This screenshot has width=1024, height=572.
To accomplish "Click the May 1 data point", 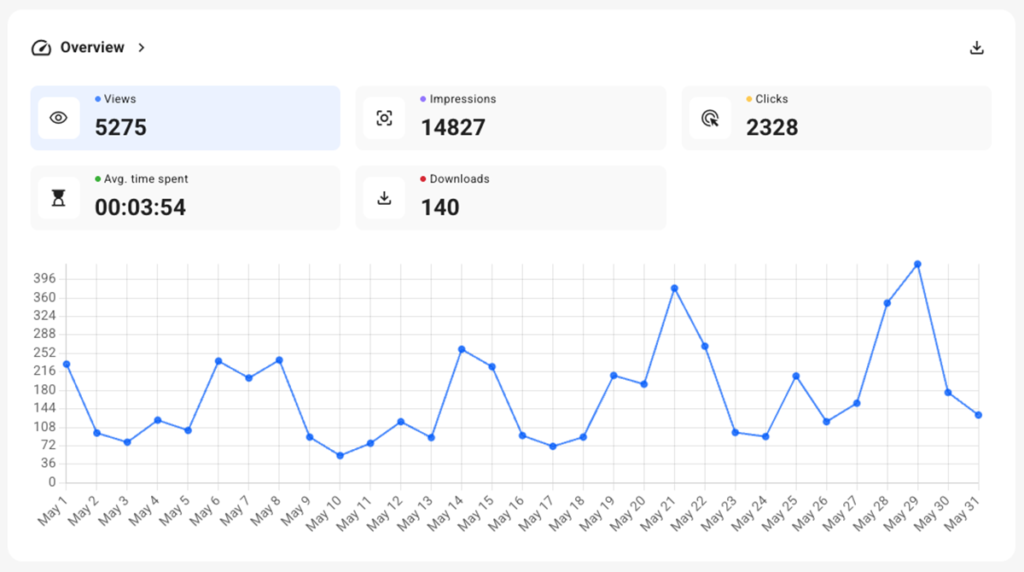I will click(x=67, y=364).
